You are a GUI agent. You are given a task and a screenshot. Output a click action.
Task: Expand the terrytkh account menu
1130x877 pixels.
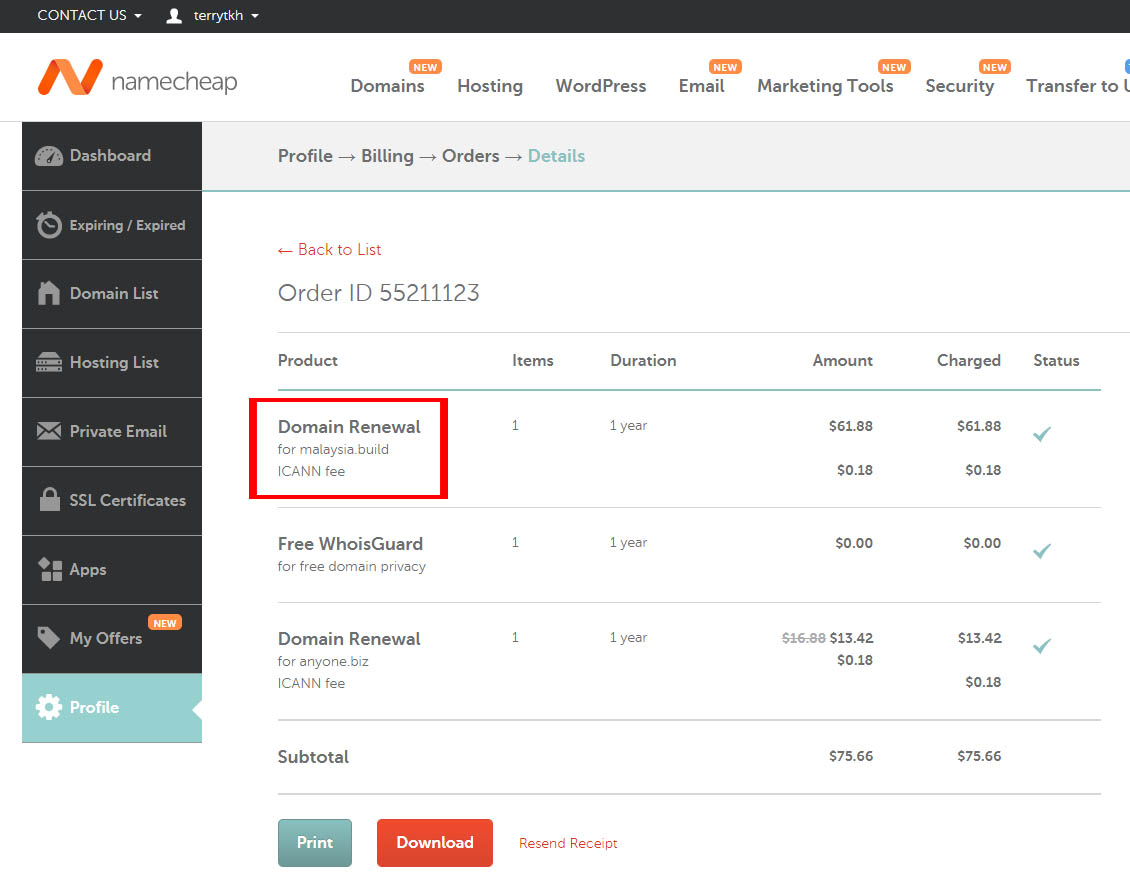[x=226, y=16]
